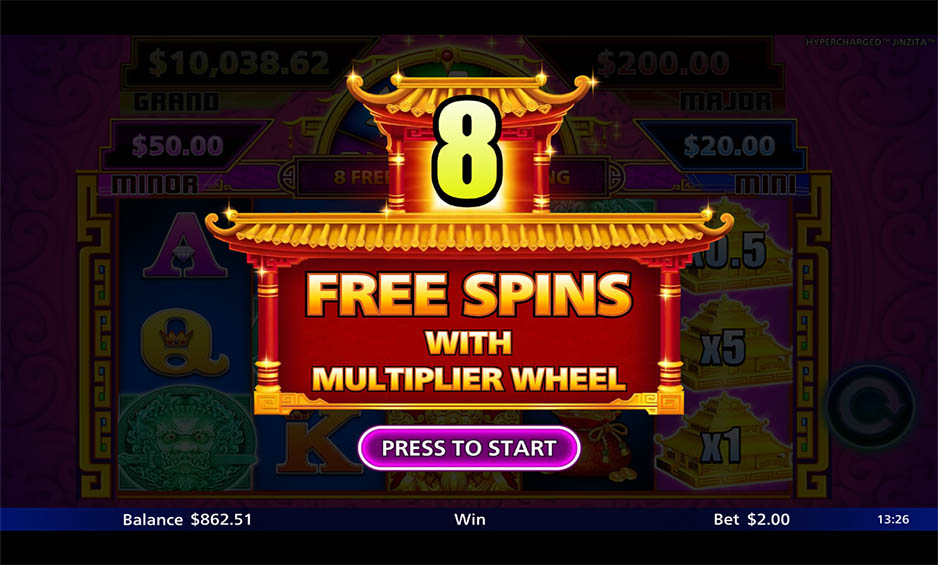Open the Grand jackpot $10,038.62 panel
This screenshot has height=565, width=938.
(x=239, y=63)
